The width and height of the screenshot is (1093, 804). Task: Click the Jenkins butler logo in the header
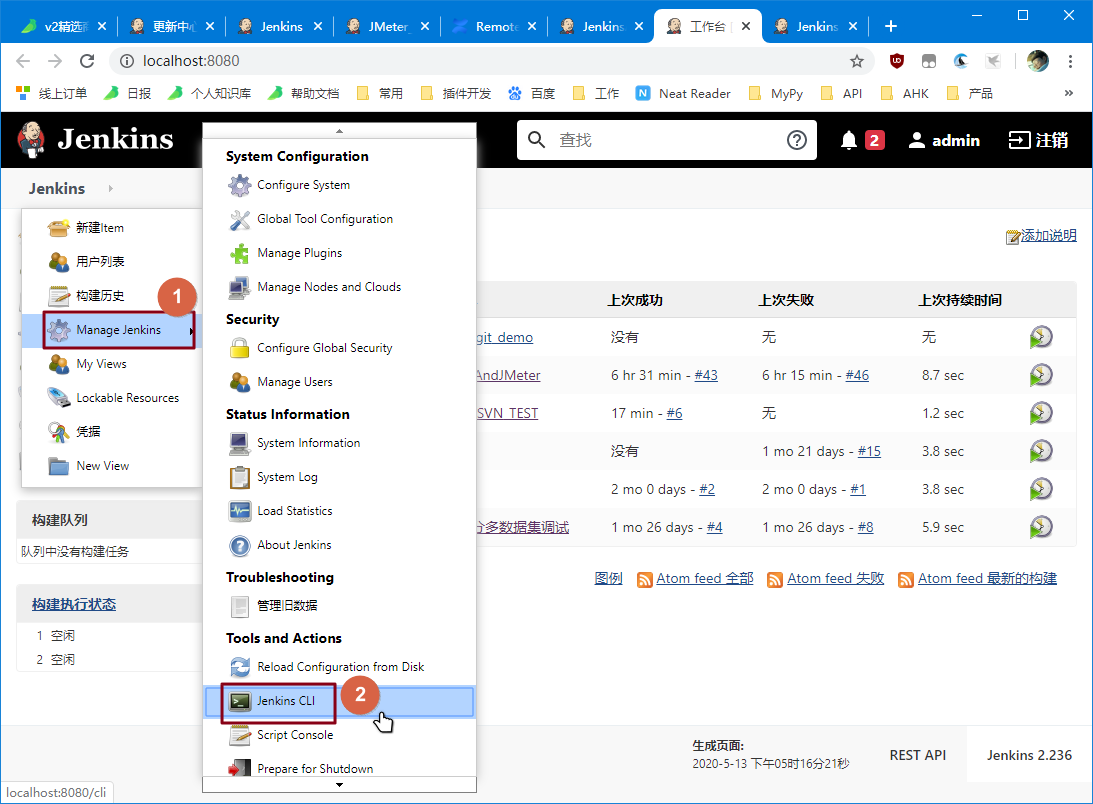click(x=31, y=139)
